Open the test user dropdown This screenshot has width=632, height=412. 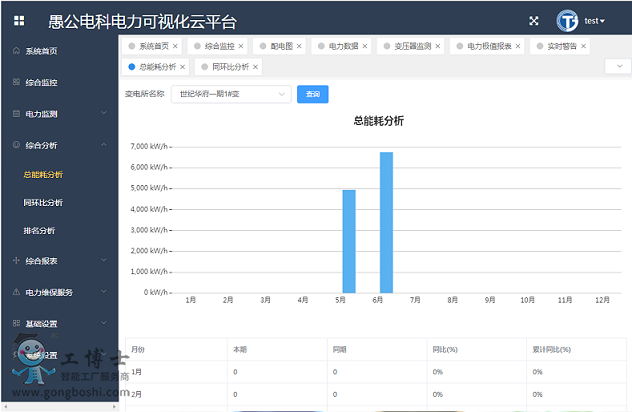tap(595, 21)
